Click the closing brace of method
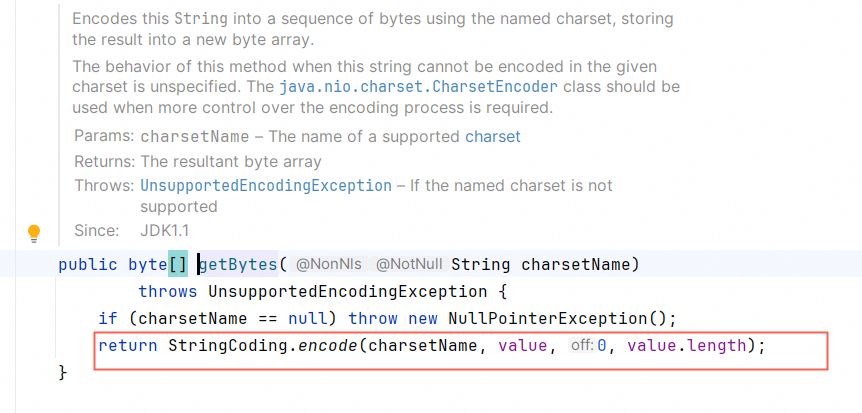Screen dimensions: 862x413 [x=63, y=373]
